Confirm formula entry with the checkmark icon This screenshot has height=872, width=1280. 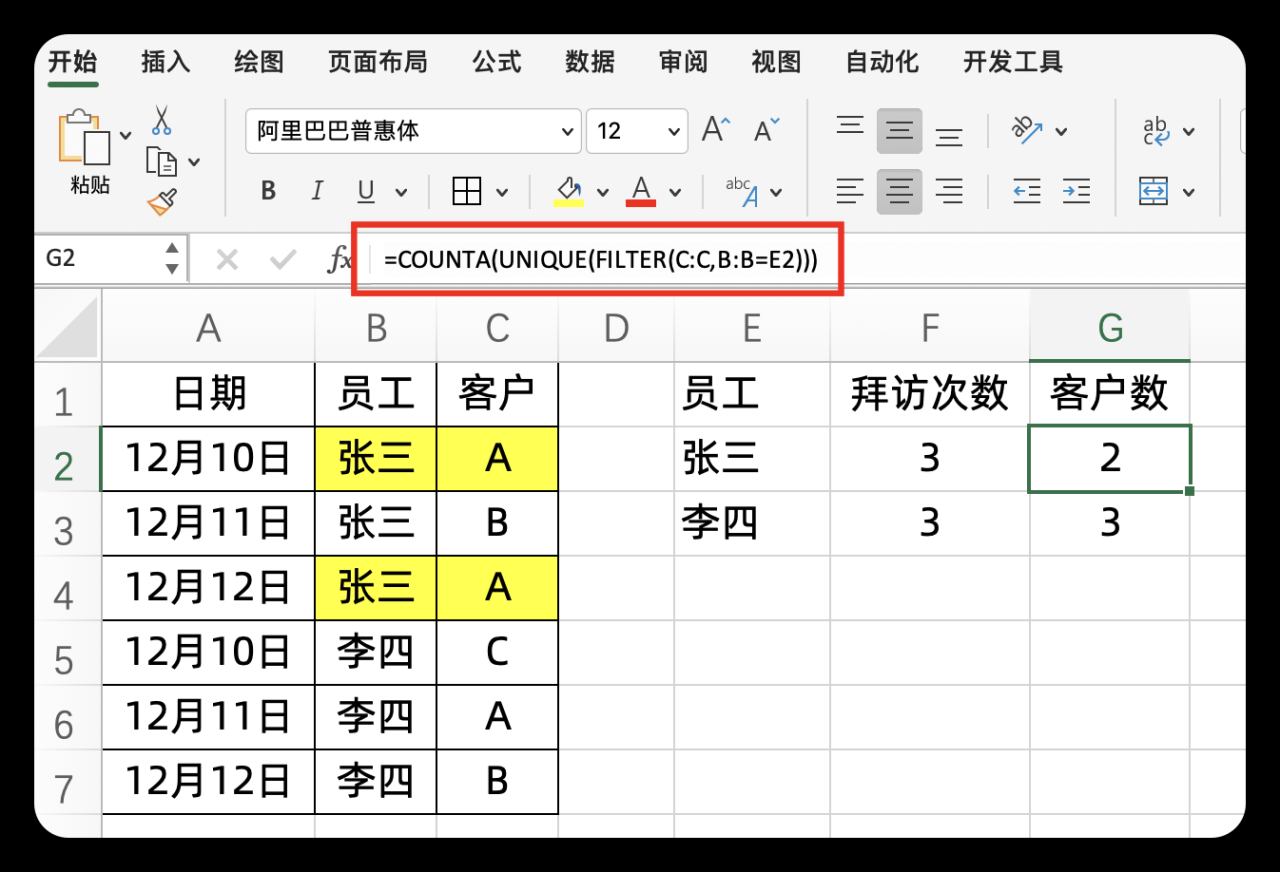[284, 261]
